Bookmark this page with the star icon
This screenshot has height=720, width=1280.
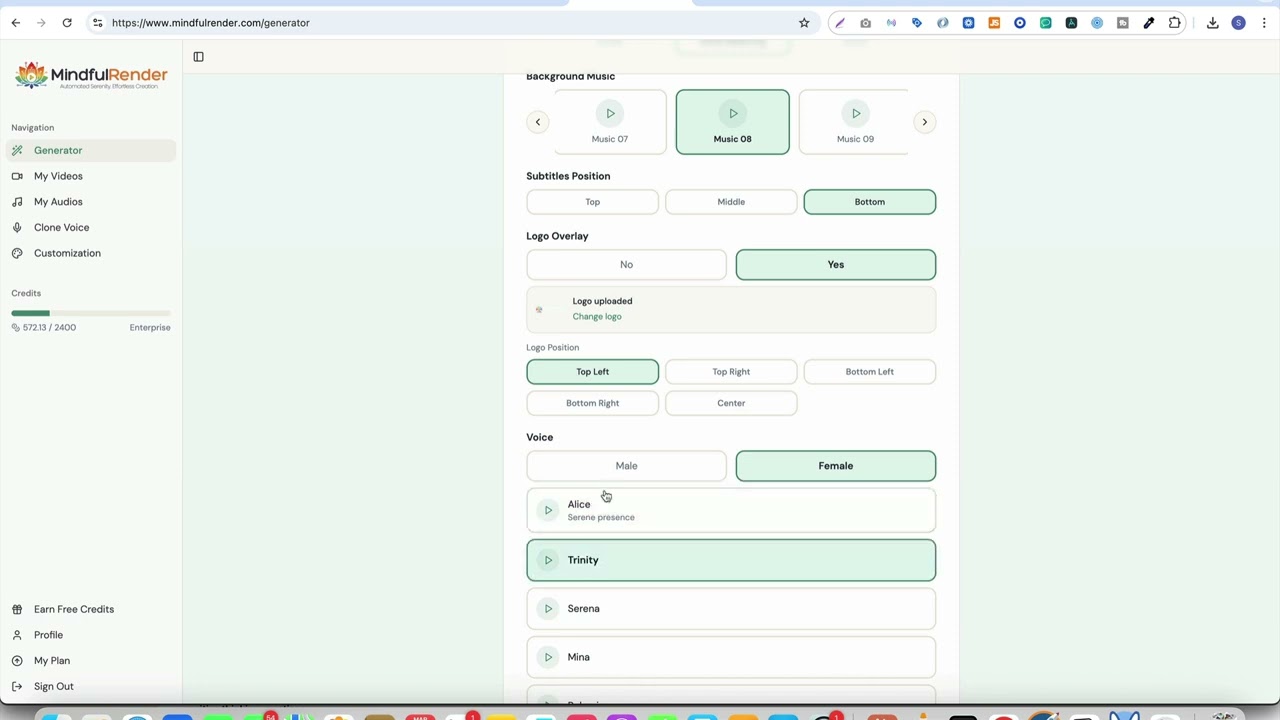[x=804, y=23]
